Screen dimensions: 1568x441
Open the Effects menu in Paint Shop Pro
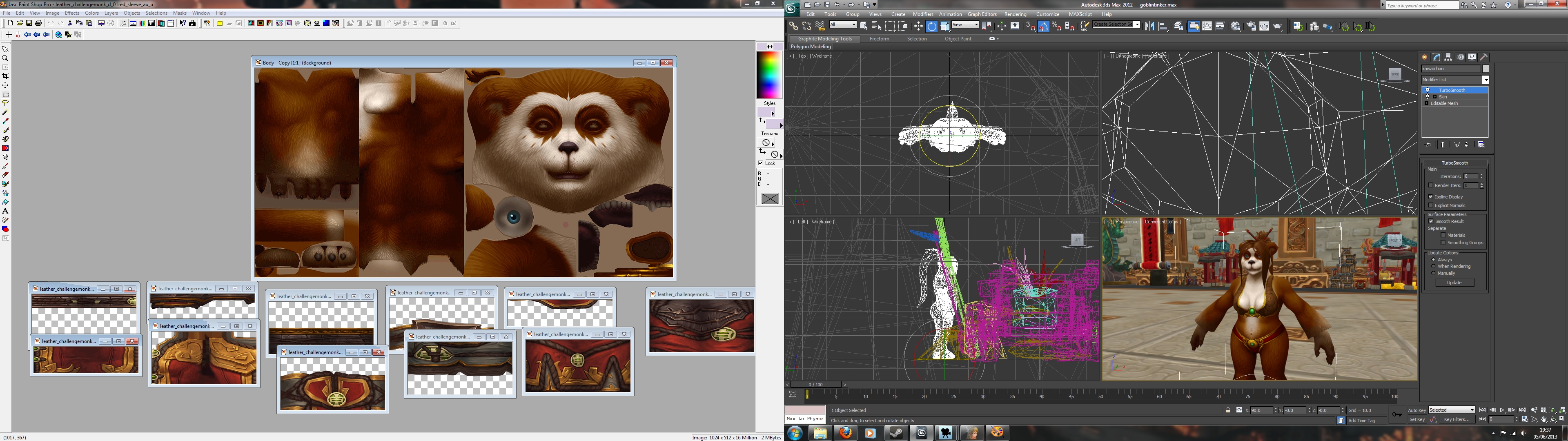(x=72, y=13)
